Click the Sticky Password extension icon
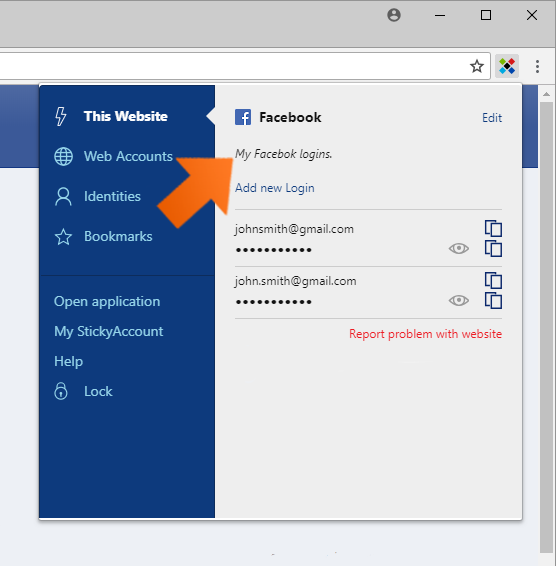 point(507,66)
